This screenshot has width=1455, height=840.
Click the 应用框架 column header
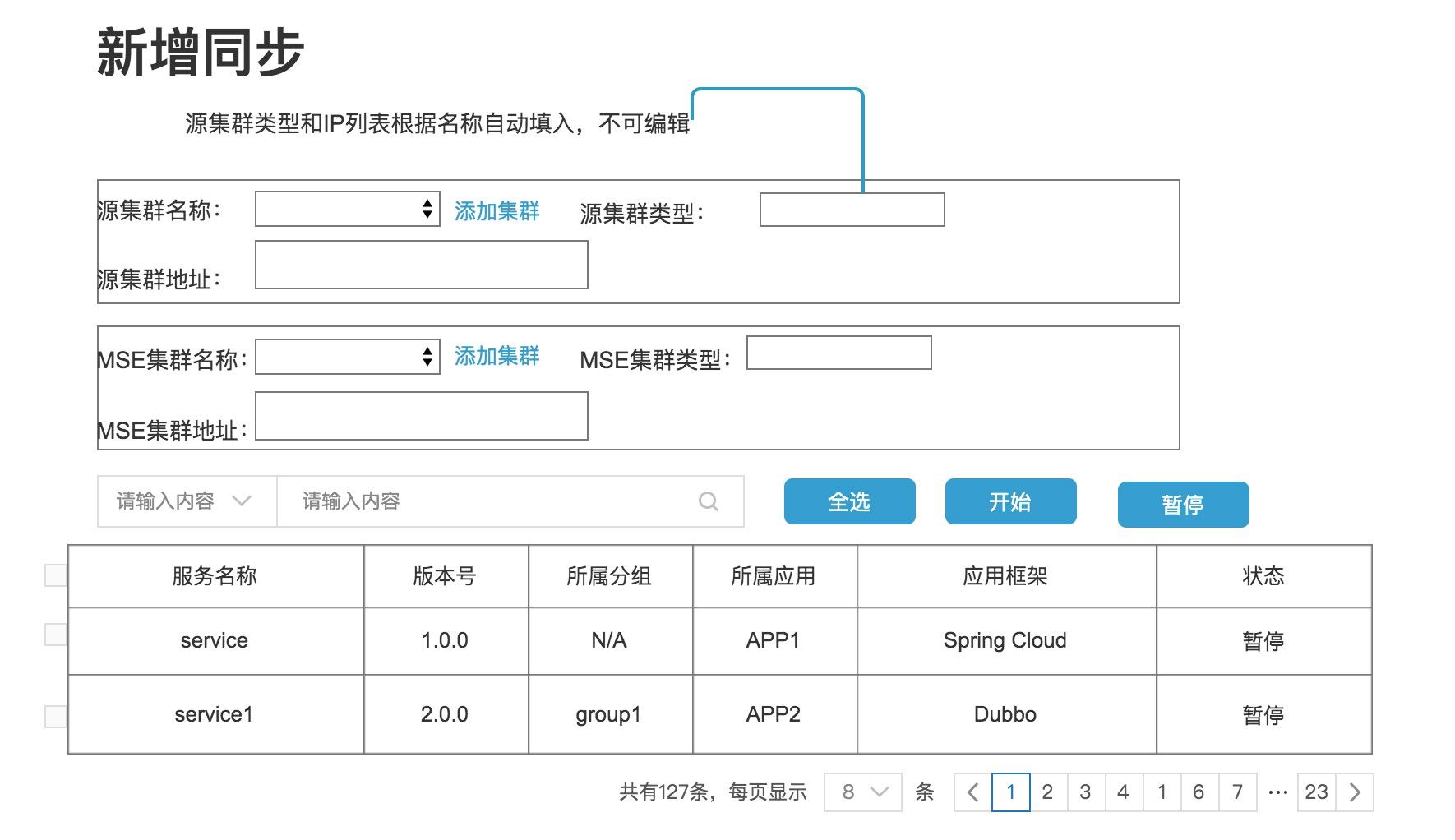(1006, 576)
